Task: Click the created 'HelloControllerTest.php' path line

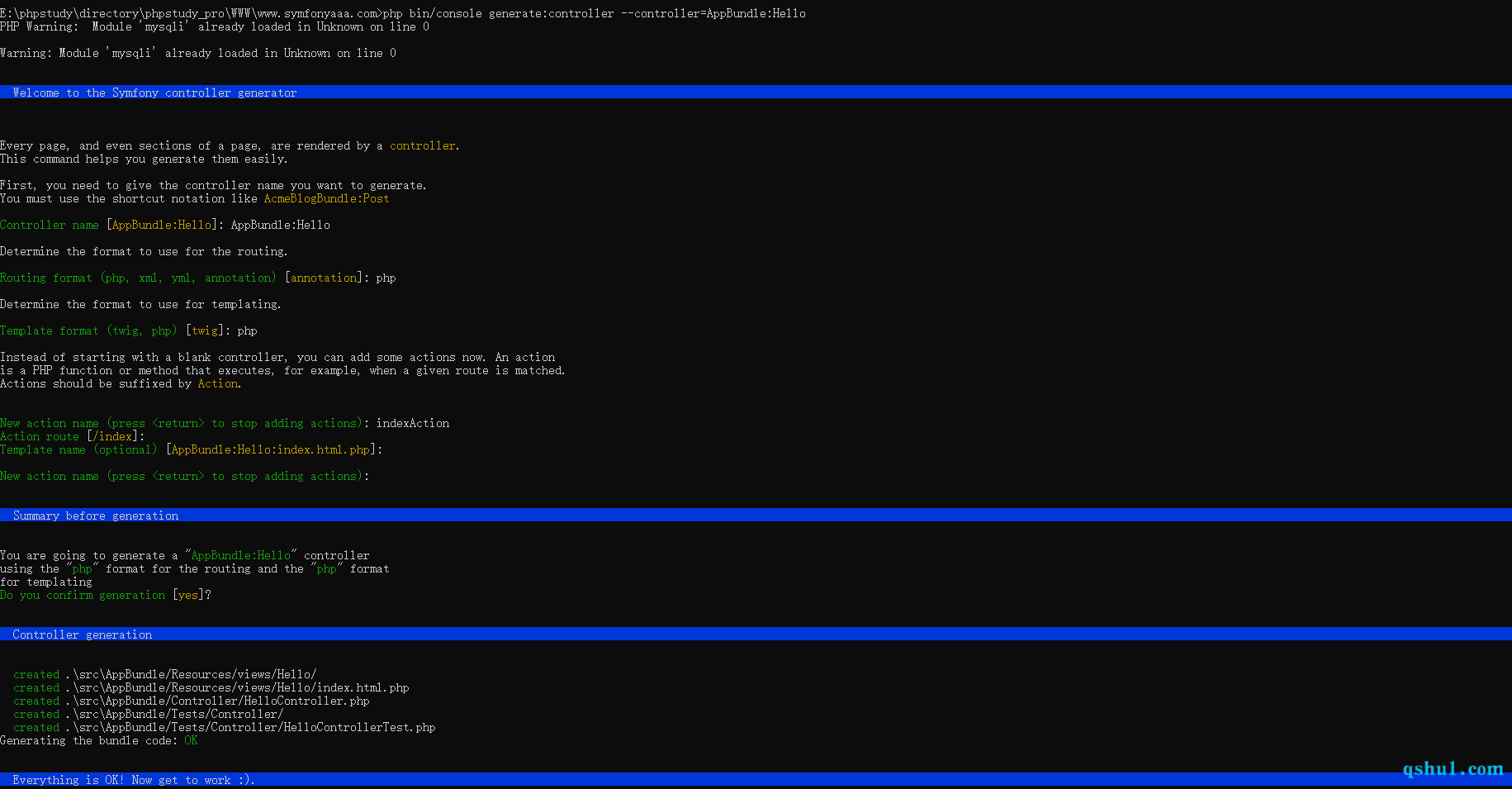Action: [225, 727]
